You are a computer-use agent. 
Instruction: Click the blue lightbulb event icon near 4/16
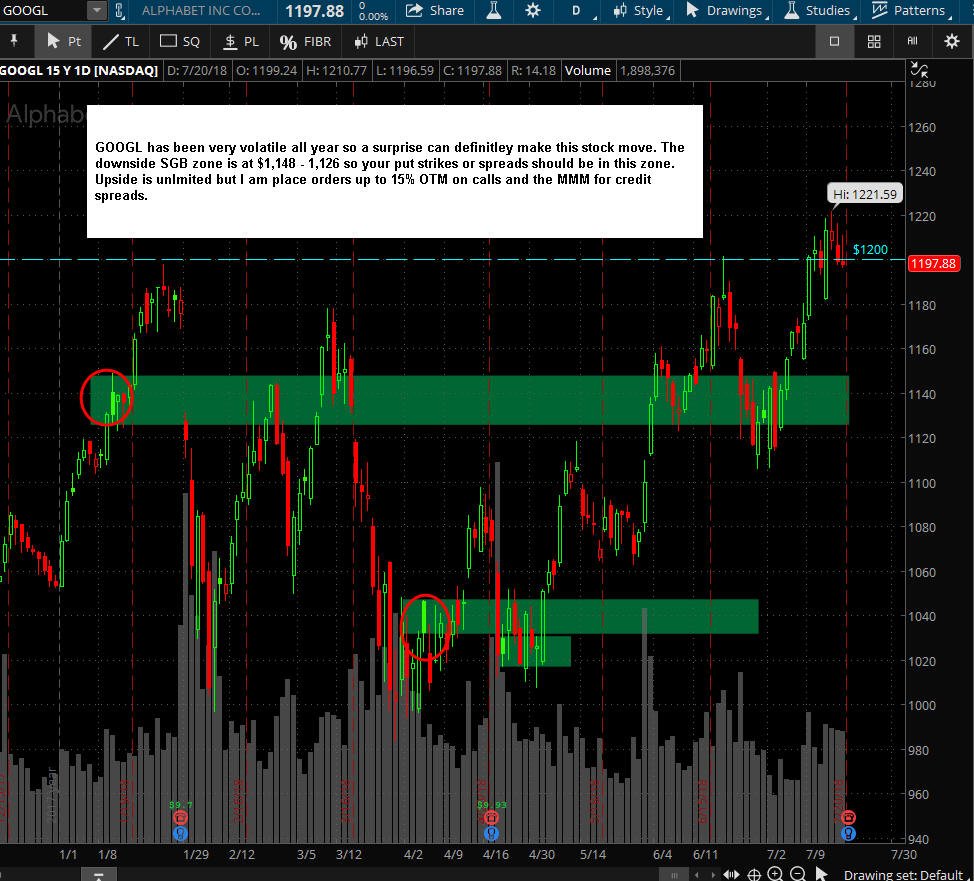[491, 833]
